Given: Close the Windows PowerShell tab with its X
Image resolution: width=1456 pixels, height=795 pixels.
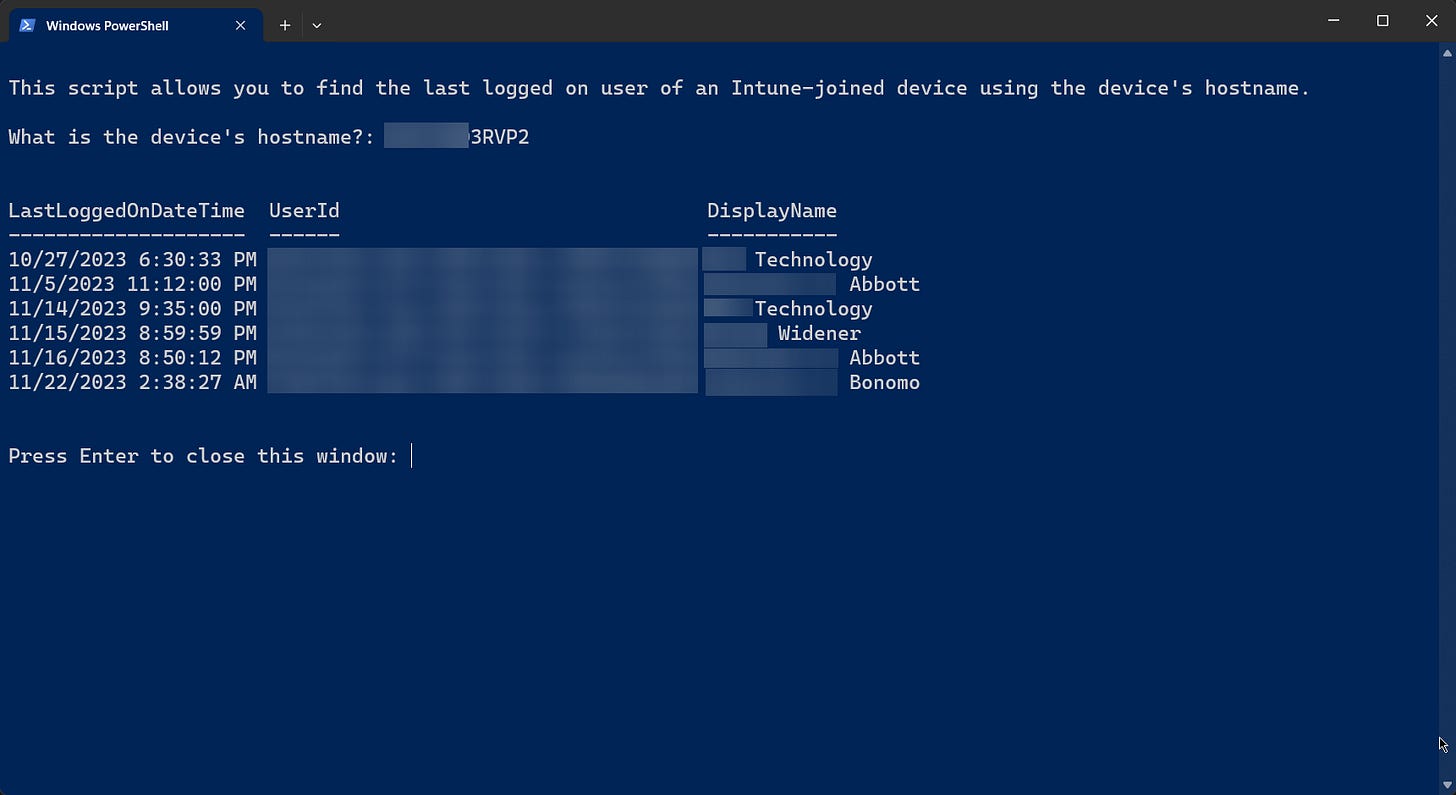Looking at the screenshot, I should (x=240, y=25).
